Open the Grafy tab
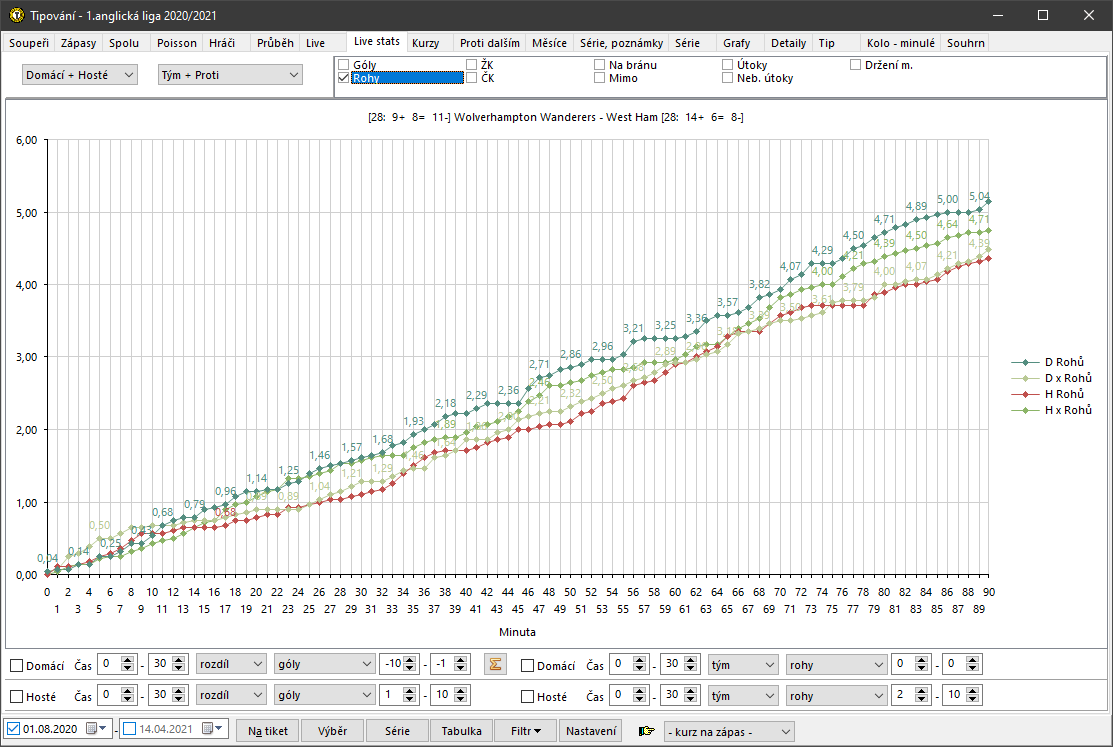1113x747 pixels. point(736,43)
